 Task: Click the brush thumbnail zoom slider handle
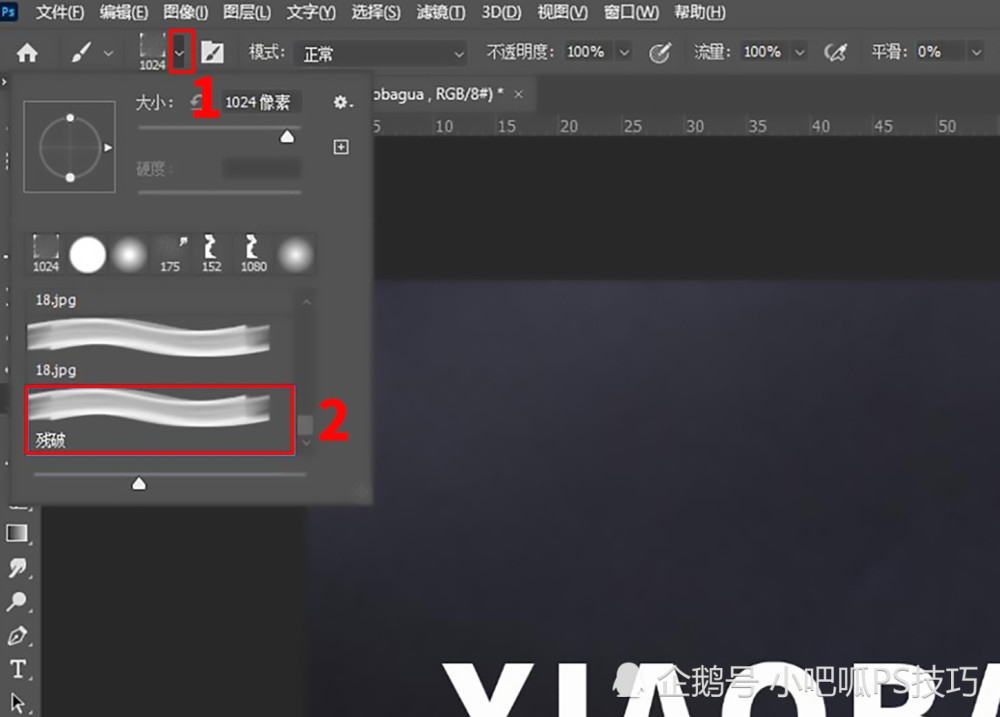pos(139,484)
